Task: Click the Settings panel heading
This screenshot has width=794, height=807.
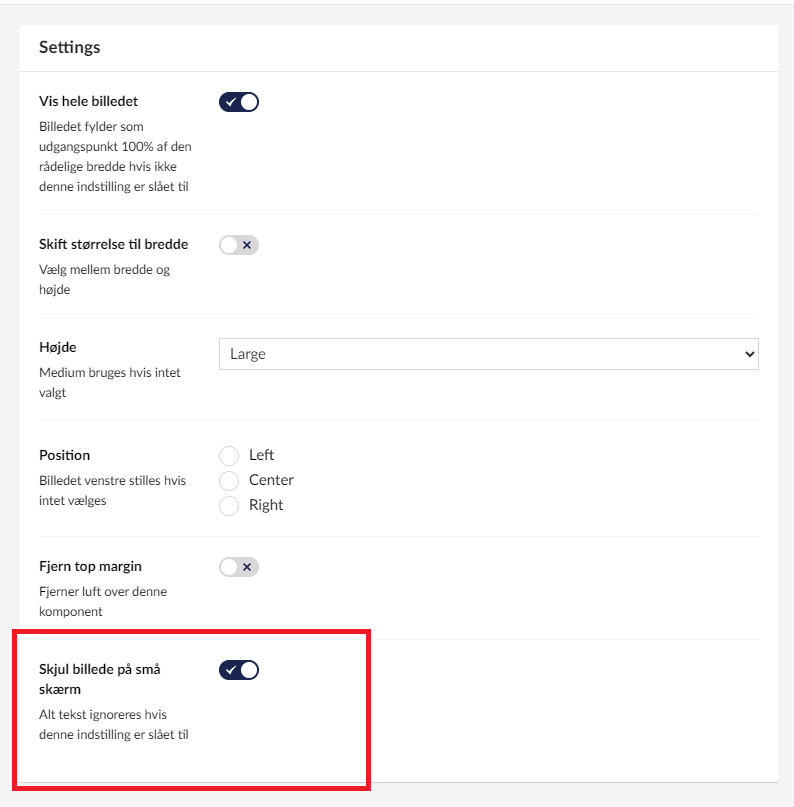Action: point(69,47)
